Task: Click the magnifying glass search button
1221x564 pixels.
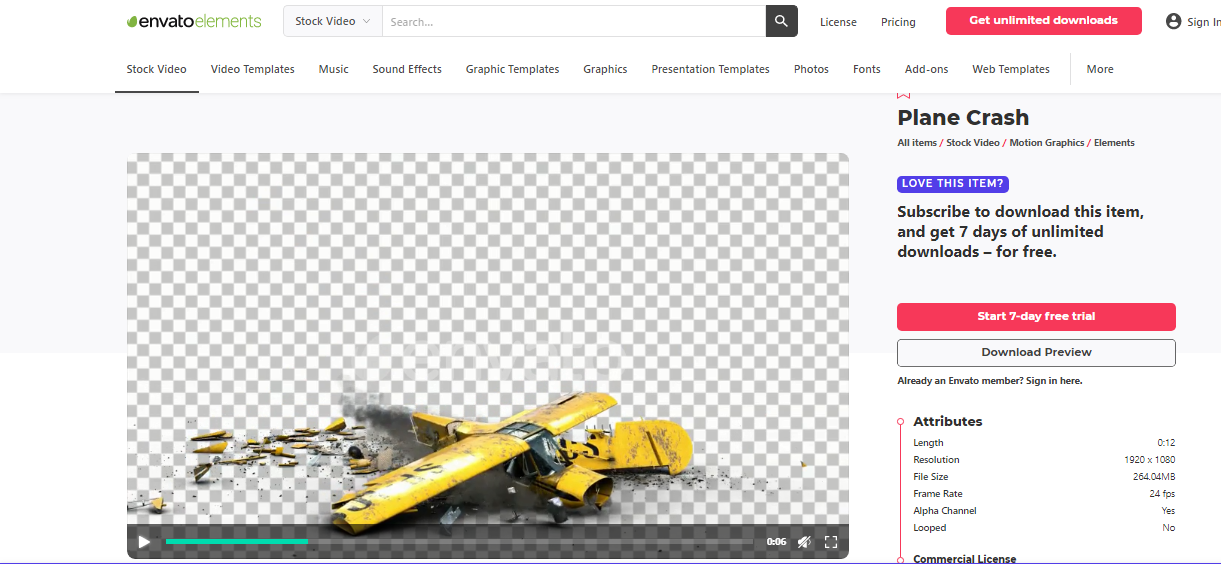Action: 781,21
